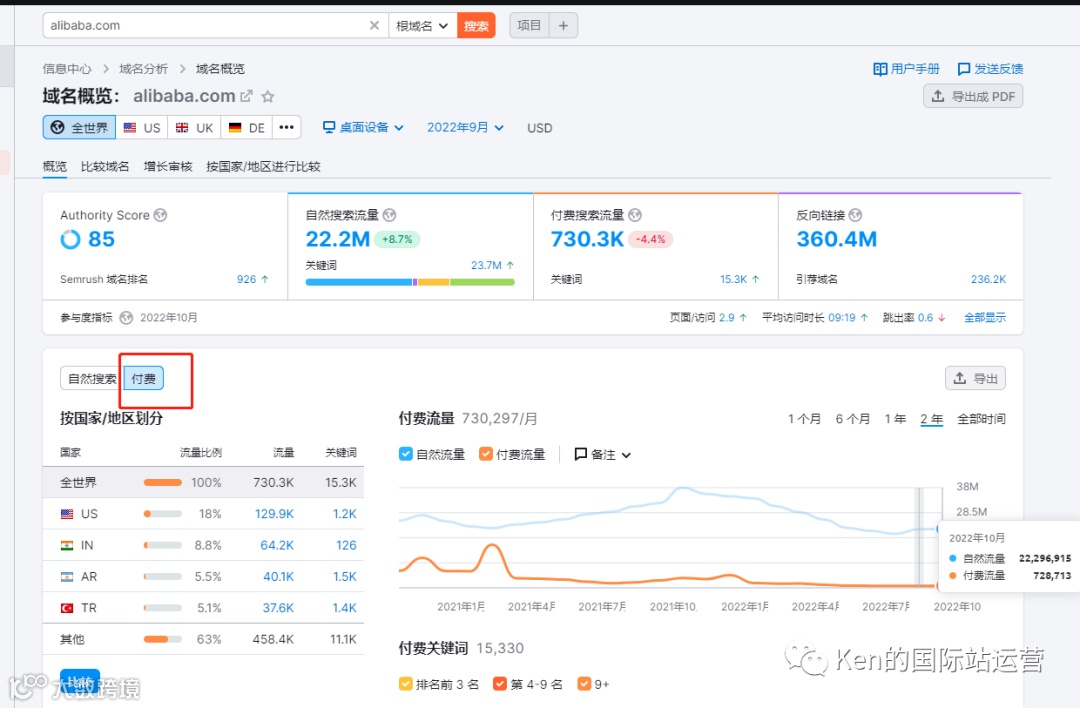Click the 全部显示 link
The width and height of the screenshot is (1080, 708).
(x=985, y=317)
